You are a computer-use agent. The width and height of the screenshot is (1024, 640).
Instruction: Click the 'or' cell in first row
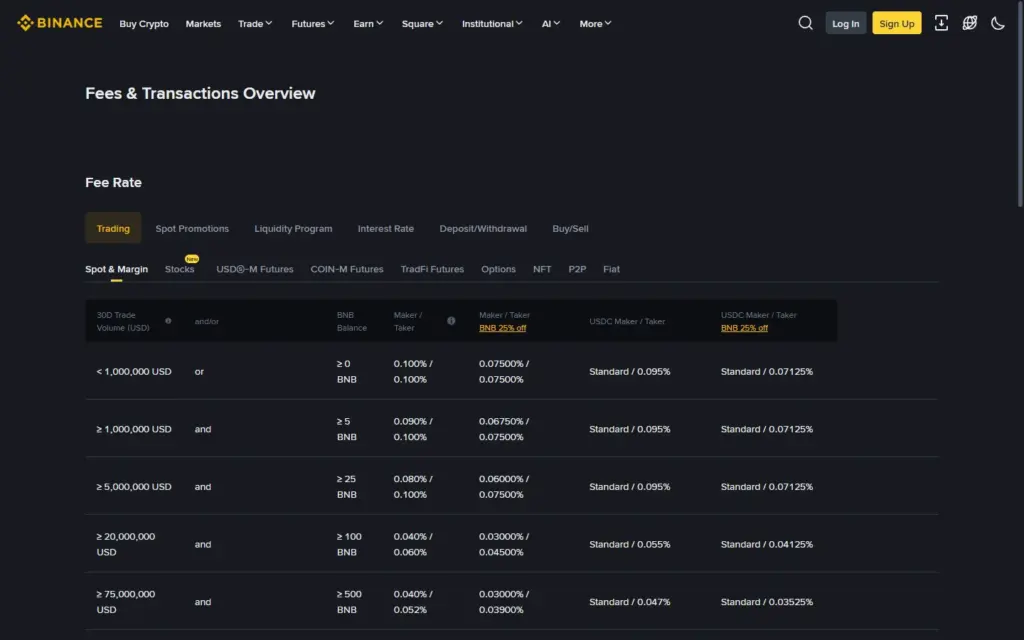tap(199, 372)
